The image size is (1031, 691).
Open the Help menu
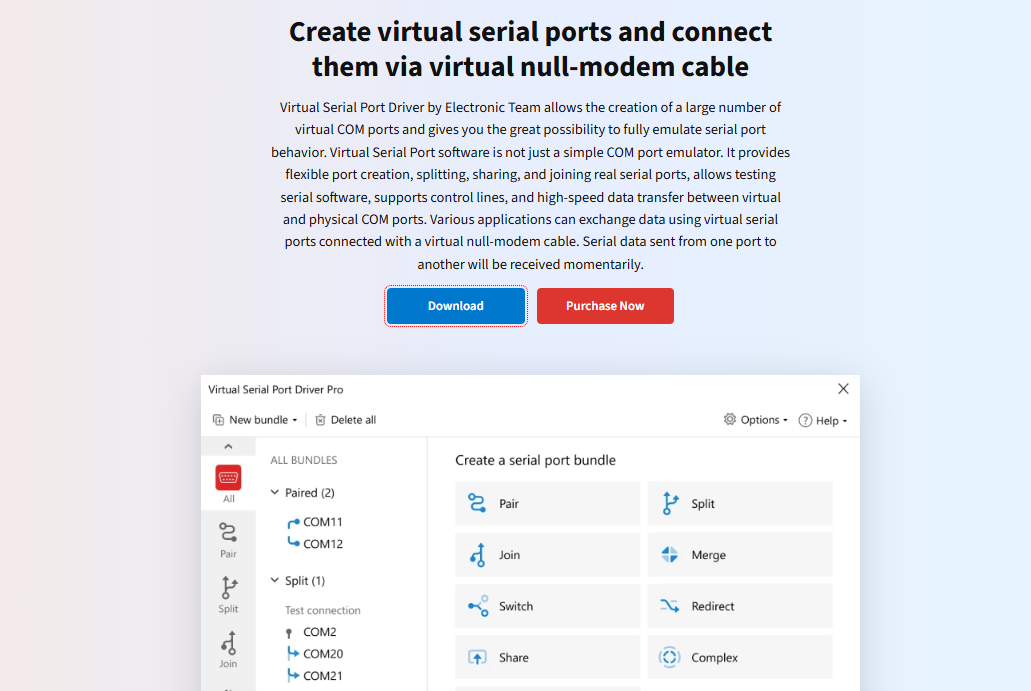pyautogui.click(x=822, y=421)
